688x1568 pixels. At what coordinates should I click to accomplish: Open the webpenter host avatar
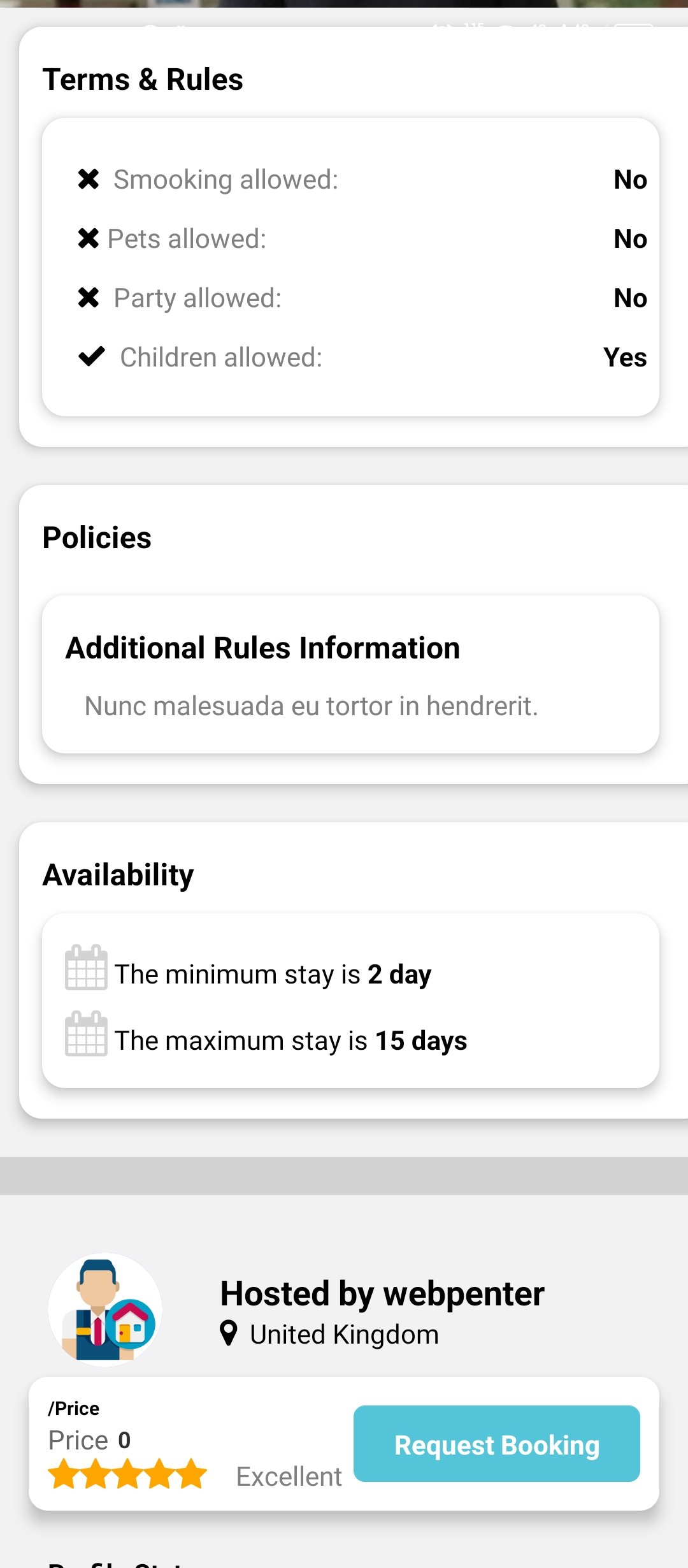pyautogui.click(x=105, y=1309)
